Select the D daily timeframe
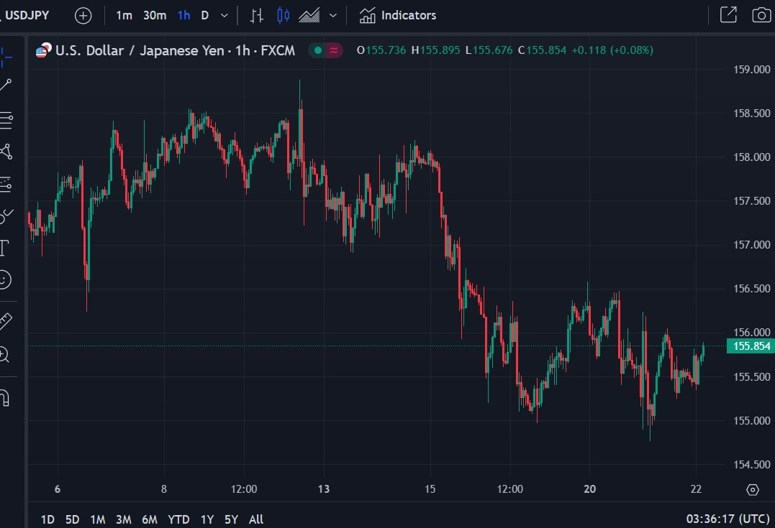The width and height of the screenshot is (775, 528). point(205,16)
